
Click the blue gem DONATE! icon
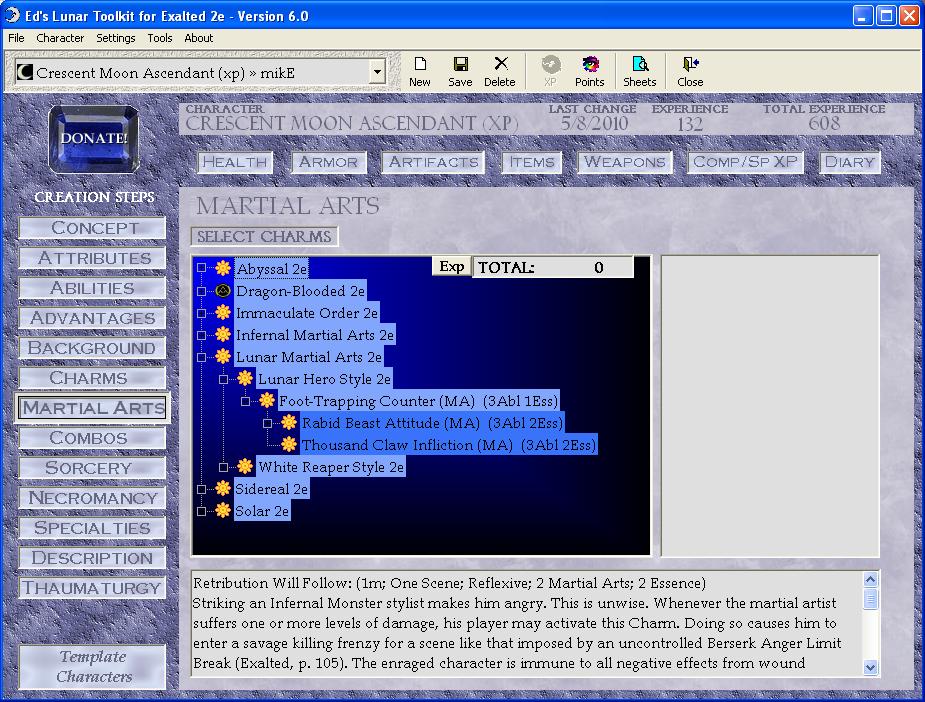click(x=94, y=139)
